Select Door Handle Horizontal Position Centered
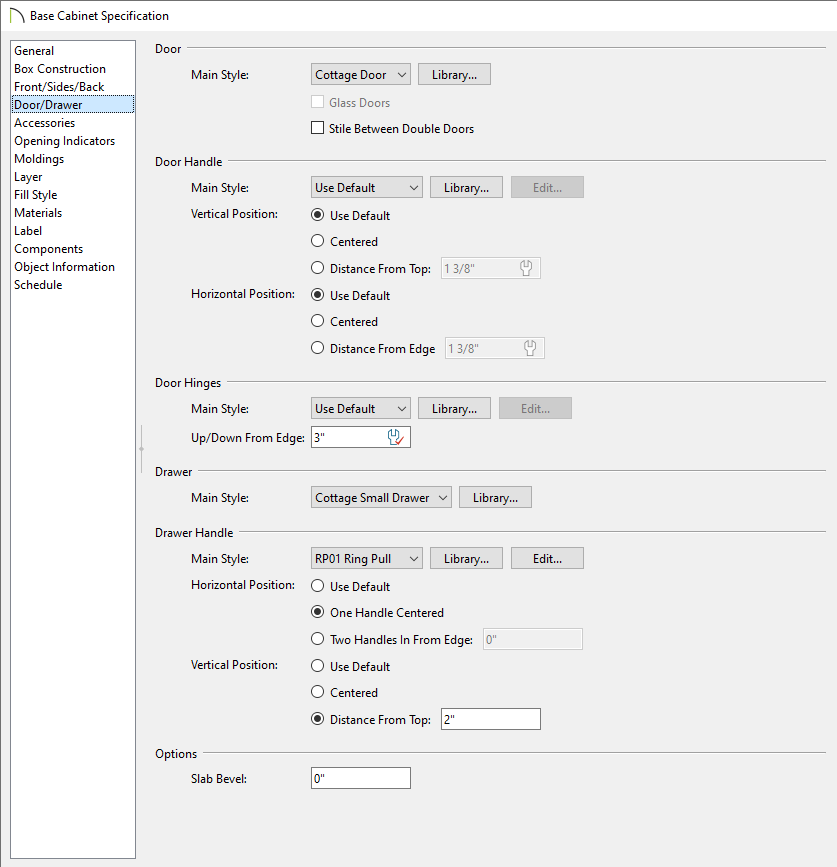This screenshot has width=837, height=867. pyautogui.click(x=317, y=321)
